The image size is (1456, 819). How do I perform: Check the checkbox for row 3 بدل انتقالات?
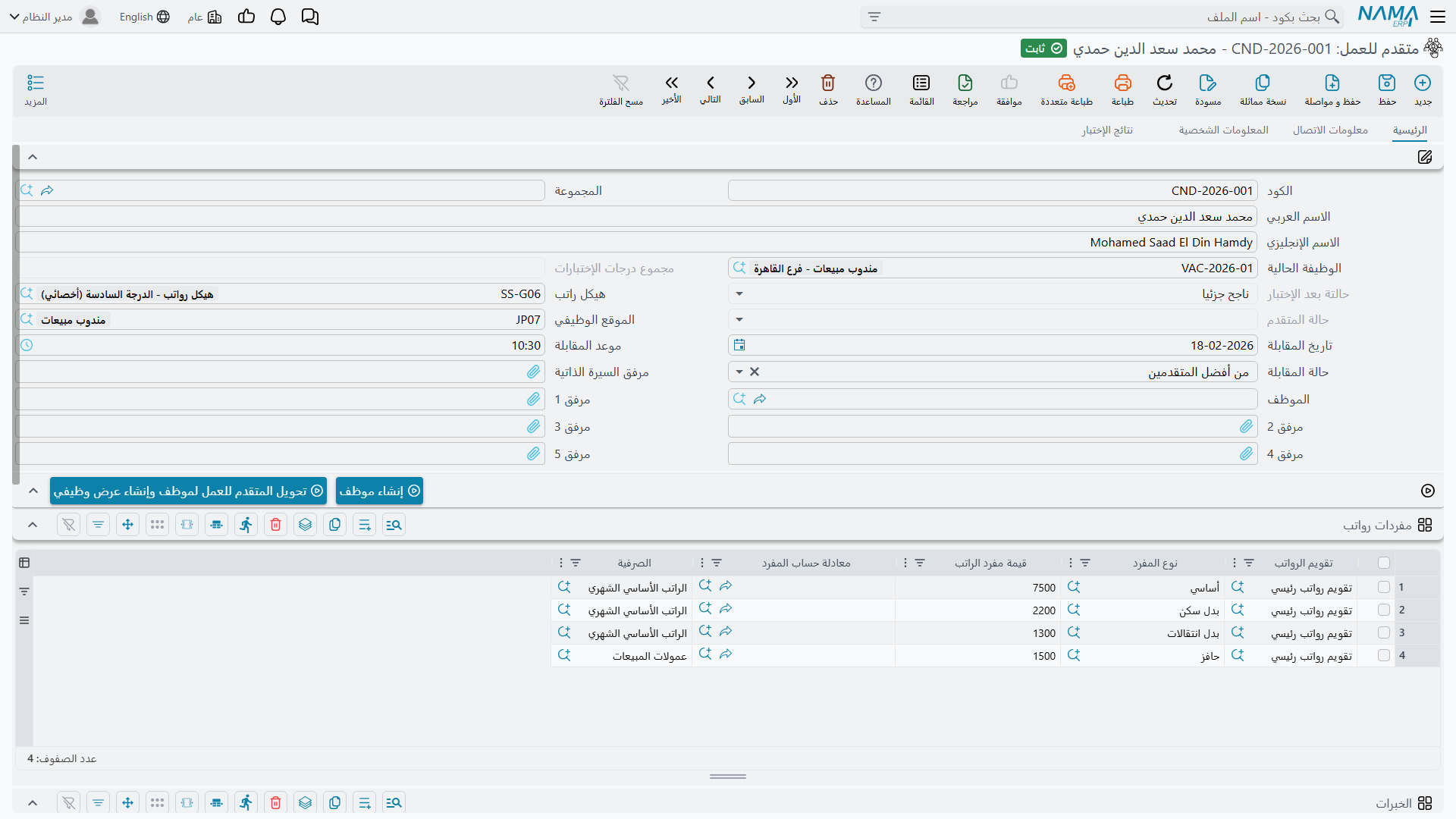coord(1384,632)
